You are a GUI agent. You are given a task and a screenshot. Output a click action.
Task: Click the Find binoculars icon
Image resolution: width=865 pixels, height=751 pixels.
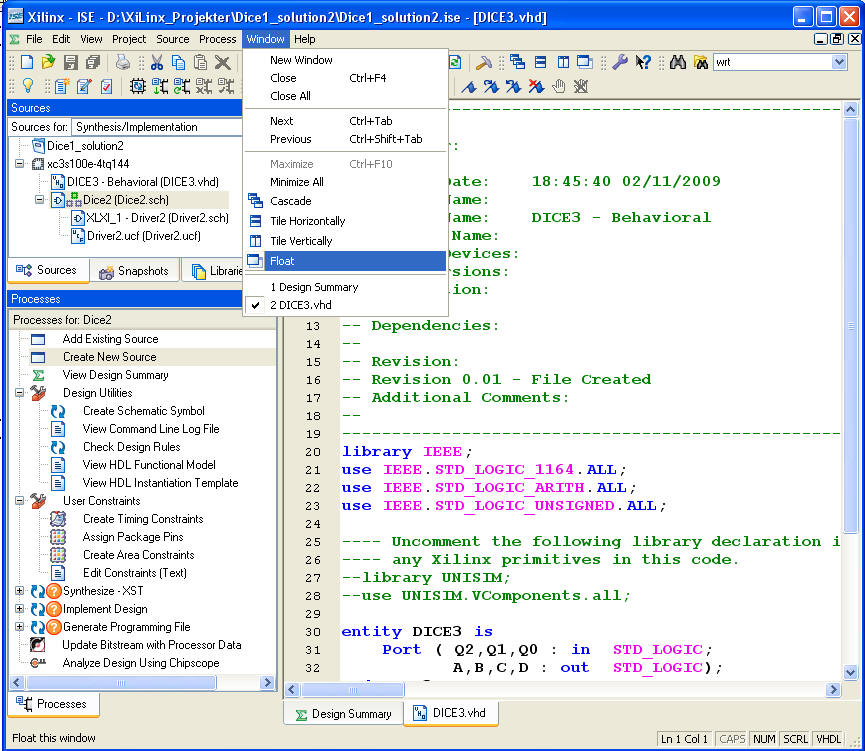tap(677, 62)
